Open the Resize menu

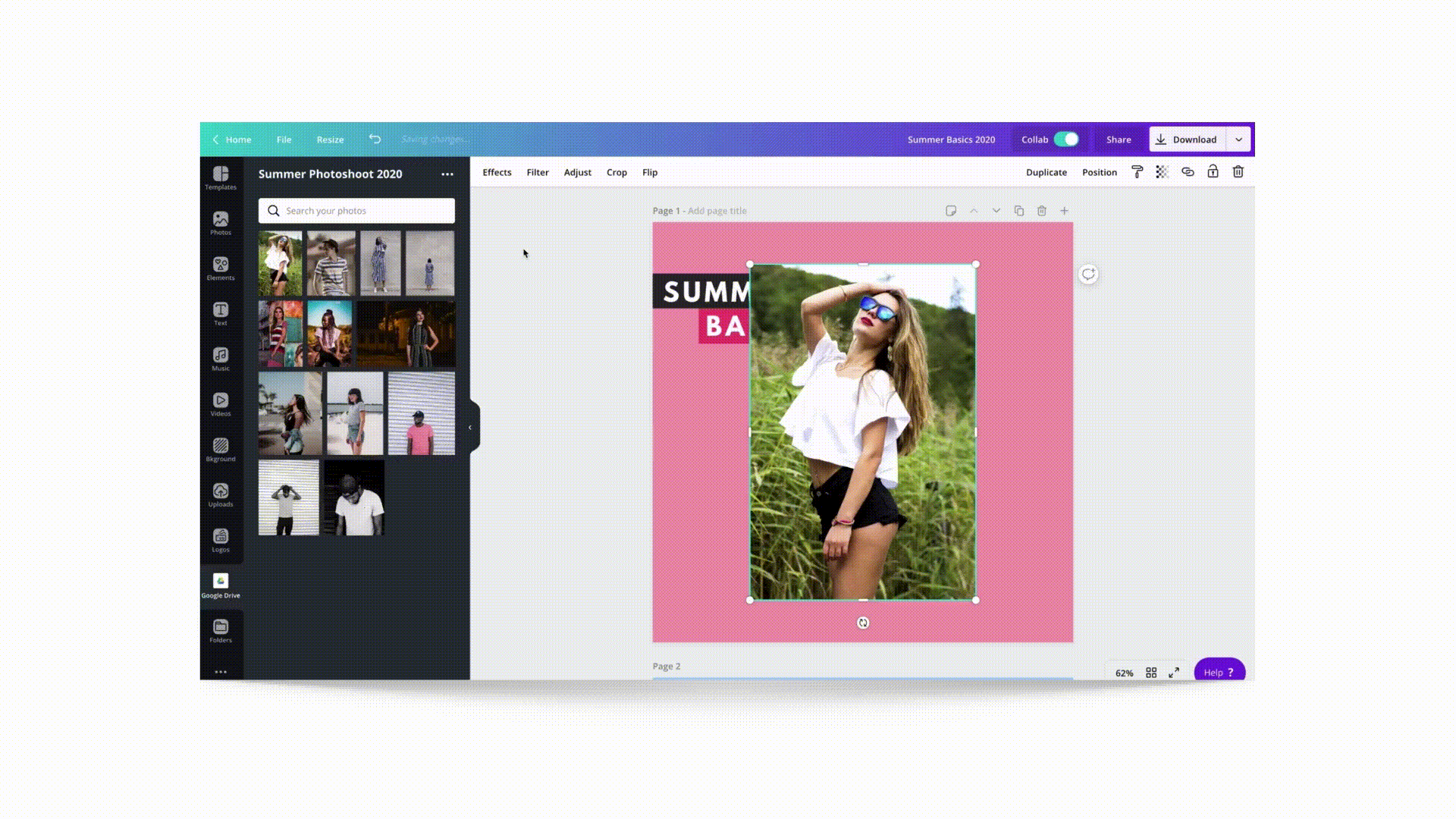coord(330,140)
